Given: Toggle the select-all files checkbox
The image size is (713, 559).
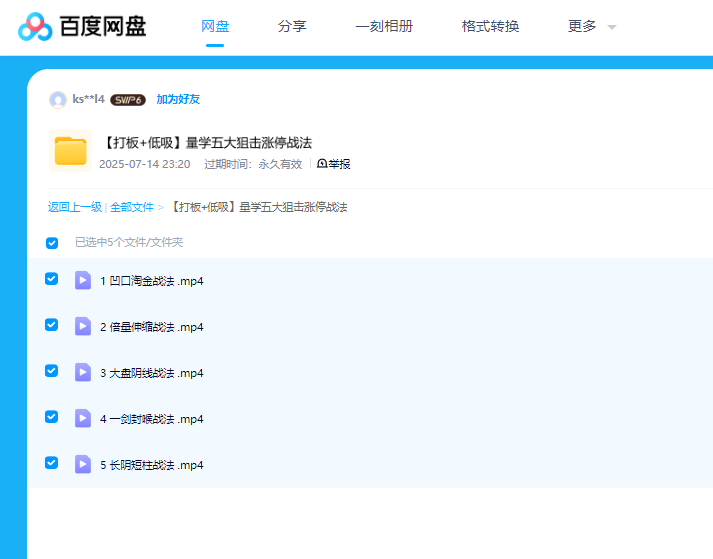Looking at the screenshot, I should 52,243.
